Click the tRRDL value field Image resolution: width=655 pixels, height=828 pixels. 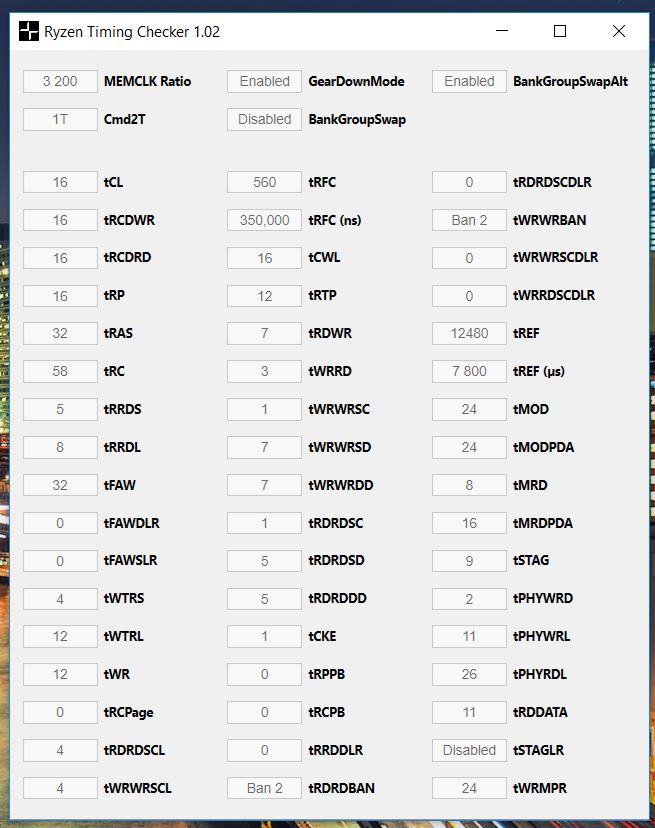(60, 447)
